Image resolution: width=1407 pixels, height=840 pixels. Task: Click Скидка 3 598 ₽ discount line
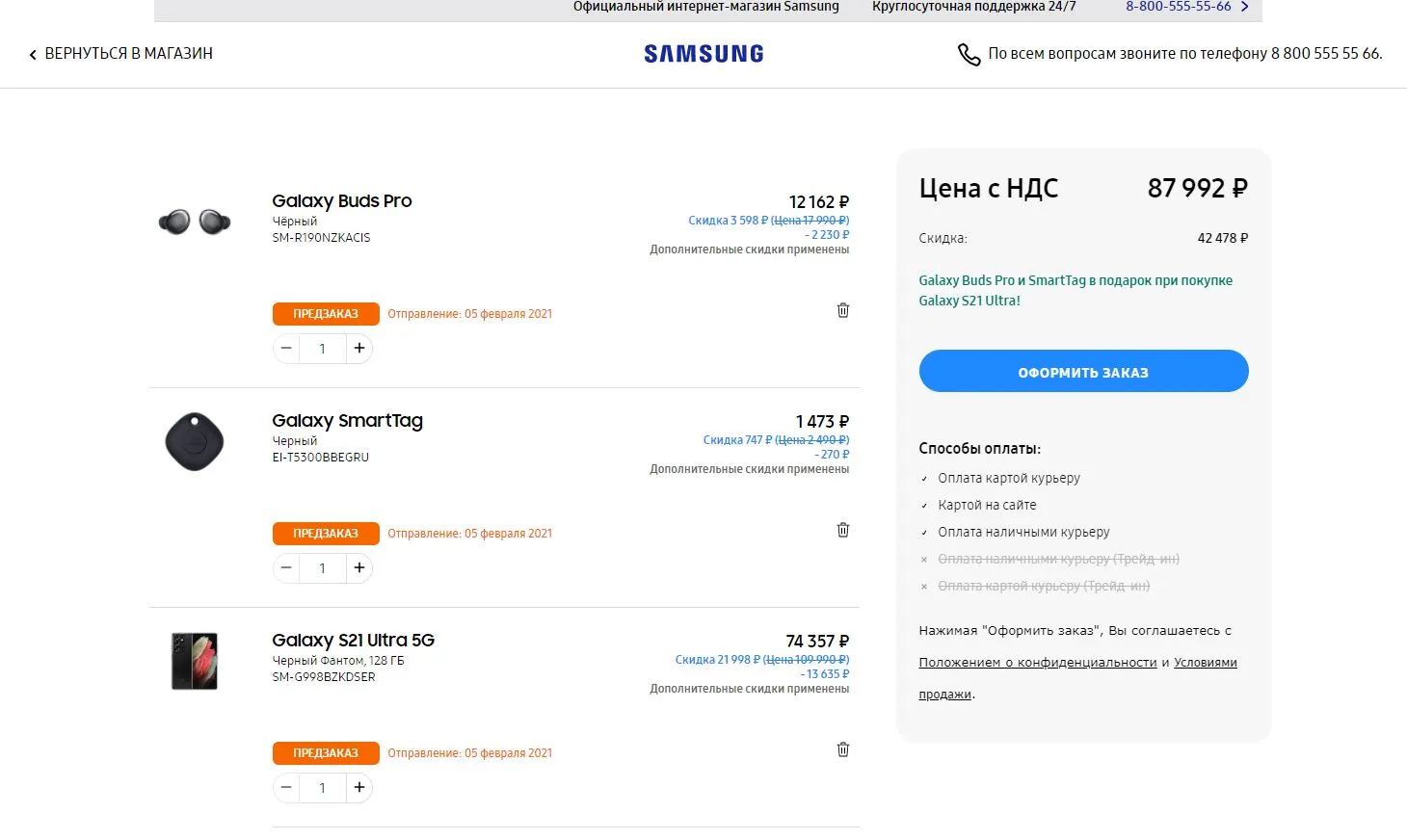pyautogui.click(x=768, y=221)
